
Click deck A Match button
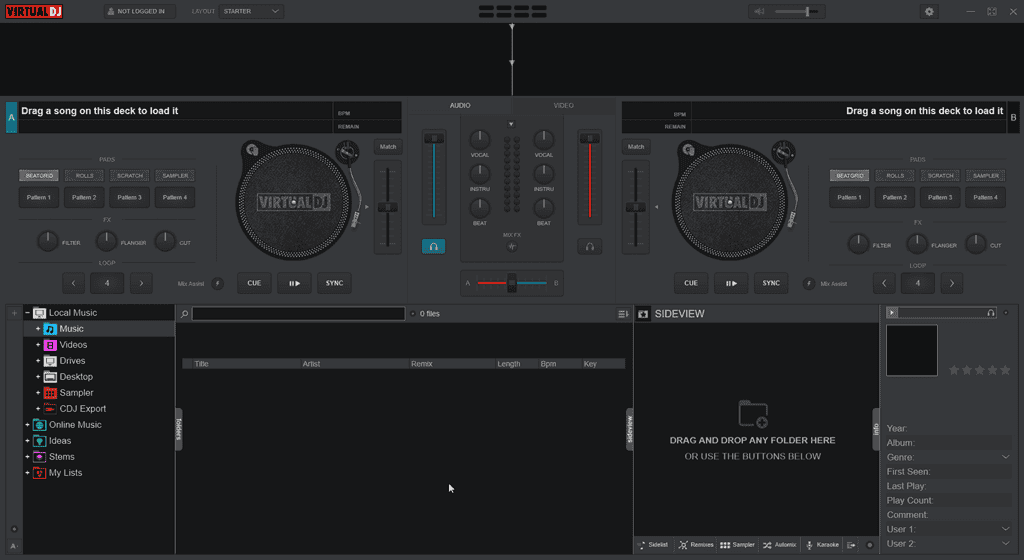(388, 147)
